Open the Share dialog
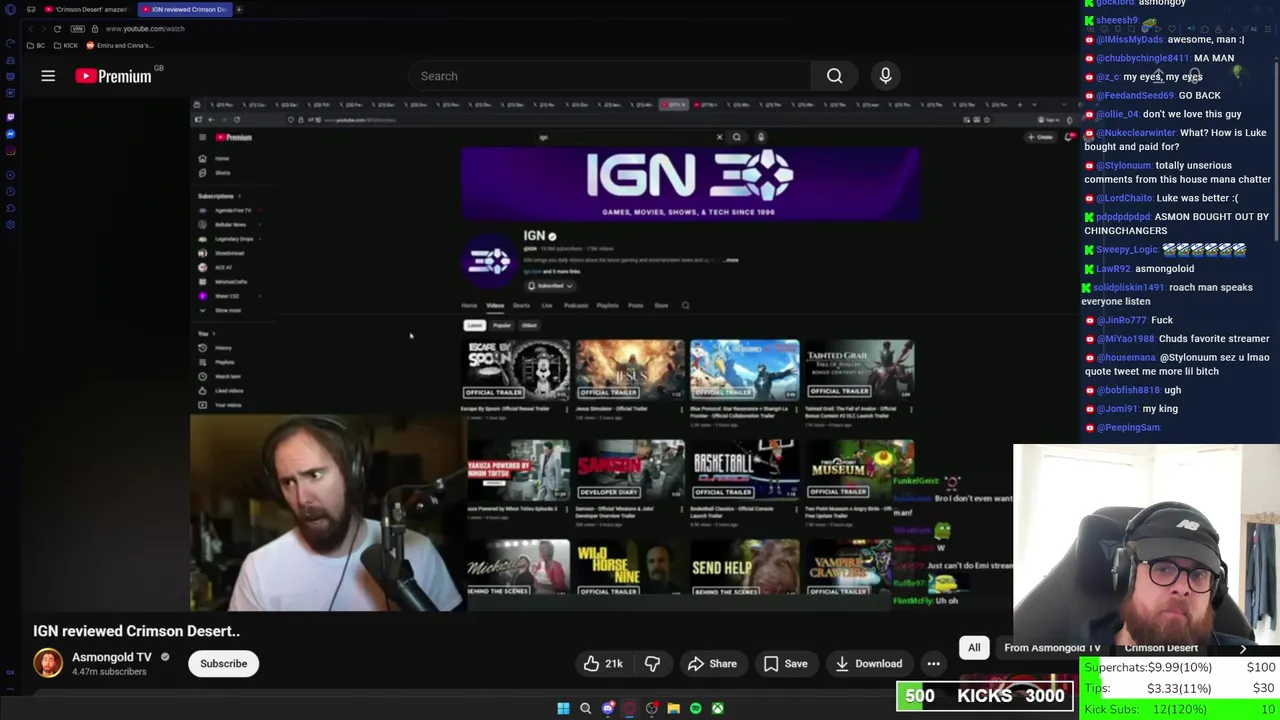Image resolution: width=1280 pixels, height=720 pixels. click(712, 664)
